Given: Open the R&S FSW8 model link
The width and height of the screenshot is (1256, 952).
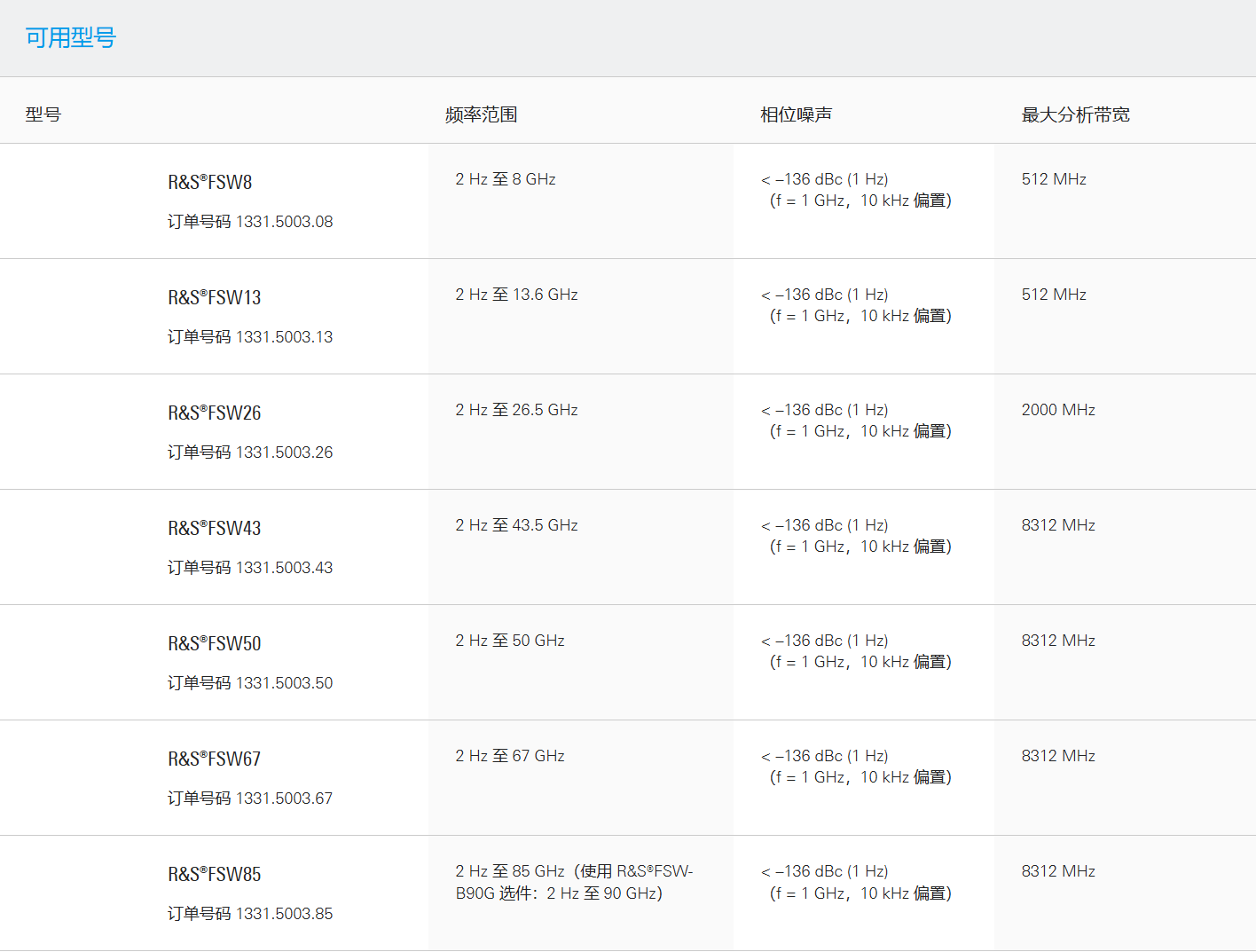Looking at the screenshot, I should [210, 182].
